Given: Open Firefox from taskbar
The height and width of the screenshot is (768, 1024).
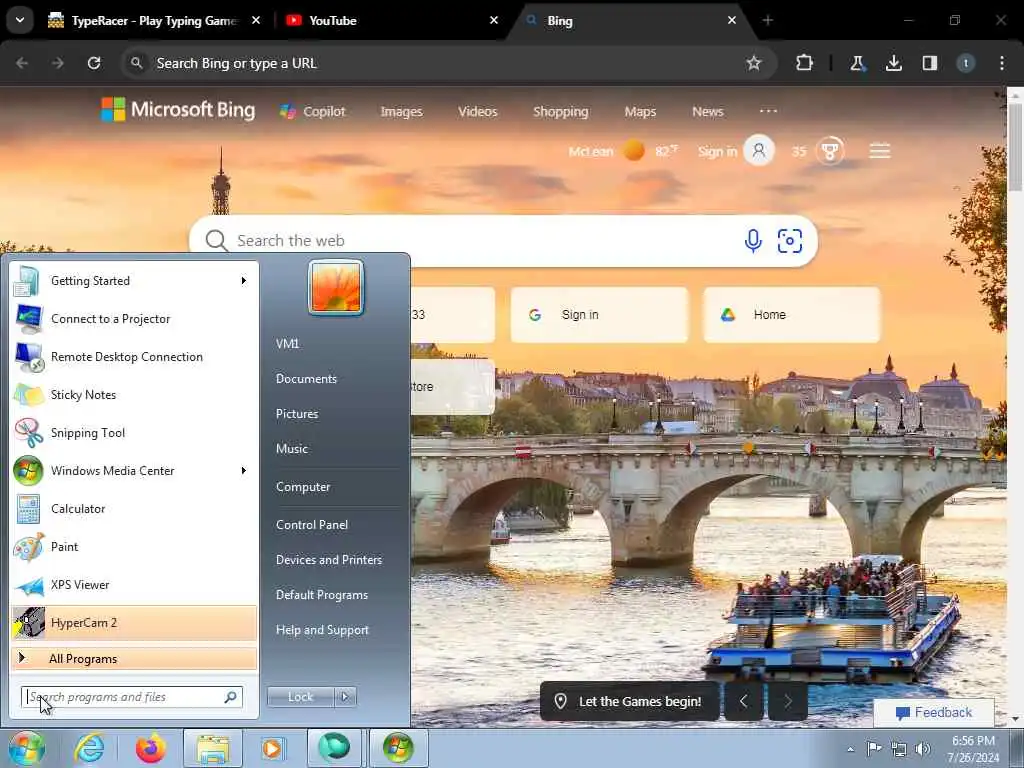Looking at the screenshot, I should [x=151, y=748].
